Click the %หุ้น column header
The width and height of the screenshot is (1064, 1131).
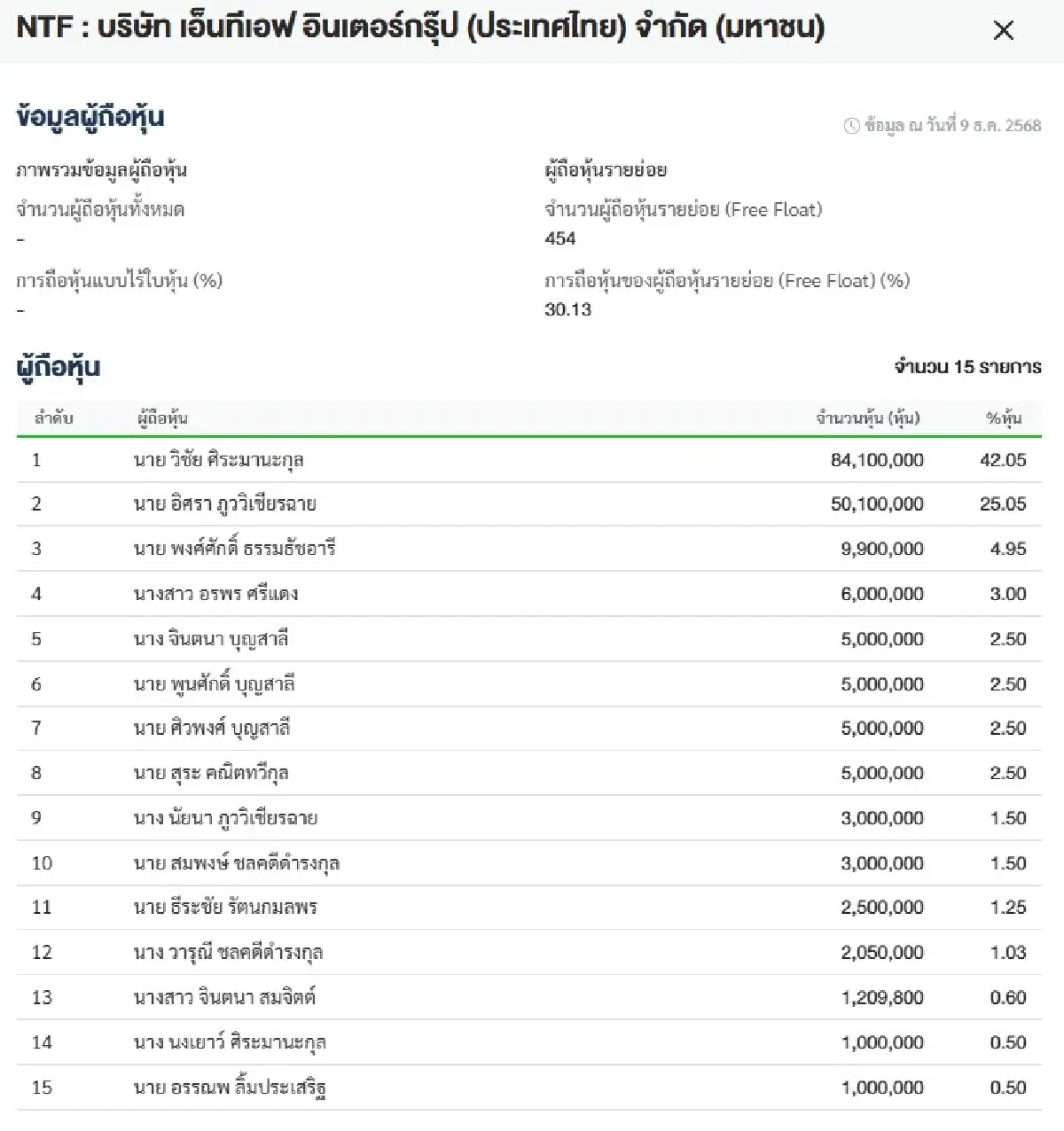coord(1004,418)
